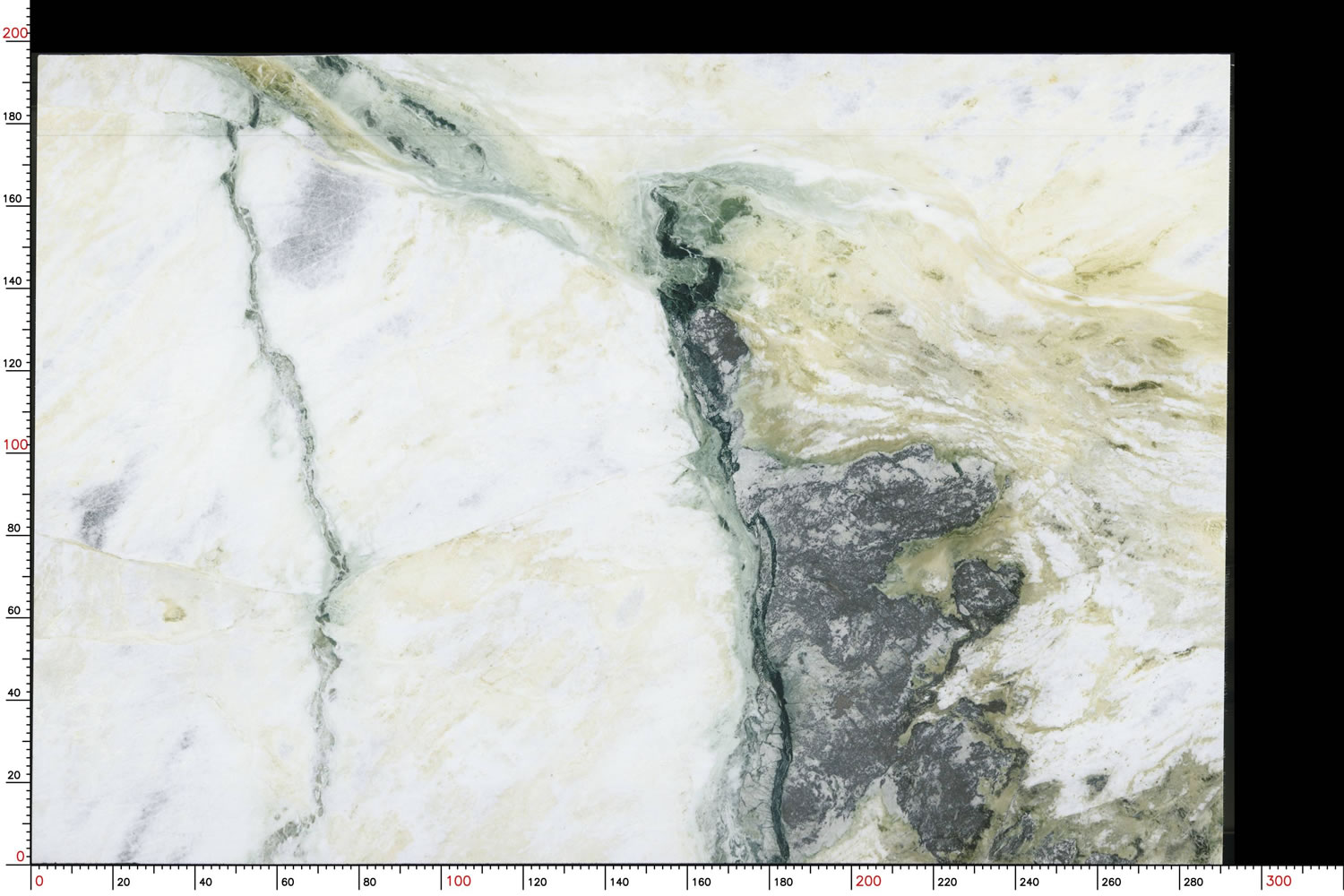1344x896 pixels.
Task: Click the 280 label on horizontal ruler
Action: (x=1193, y=883)
